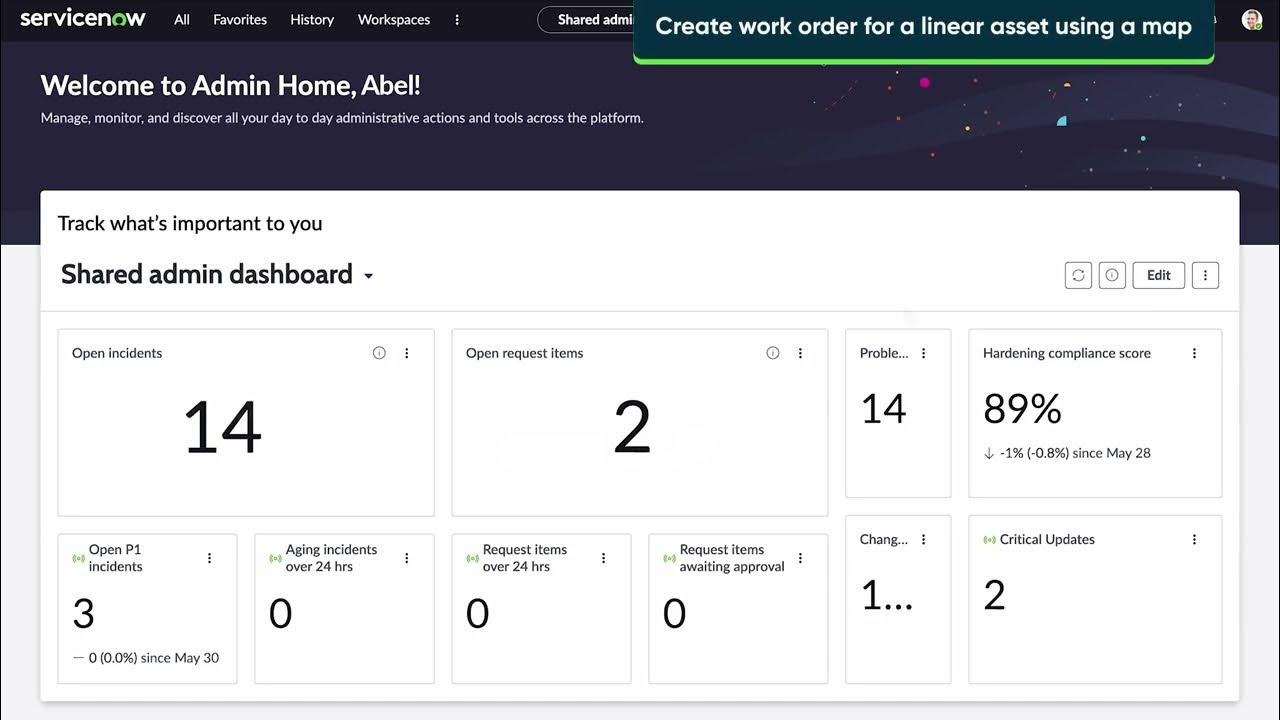1280x720 pixels.
Task: Open the History menu
Action: (311, 19)
